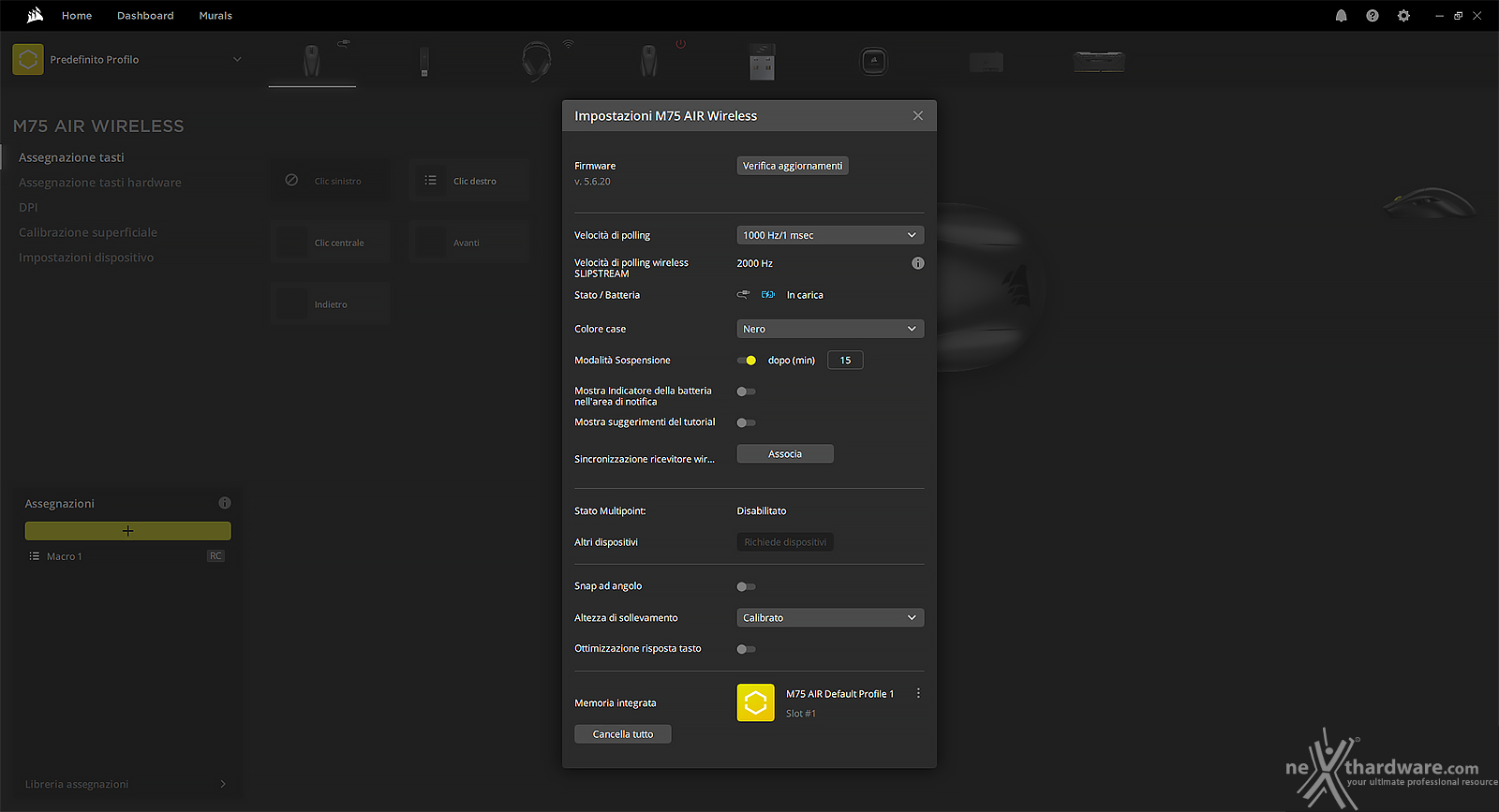Screen dimensions: 1499x812
Task: Open the Dashboard menu
Action: [145, 16]
